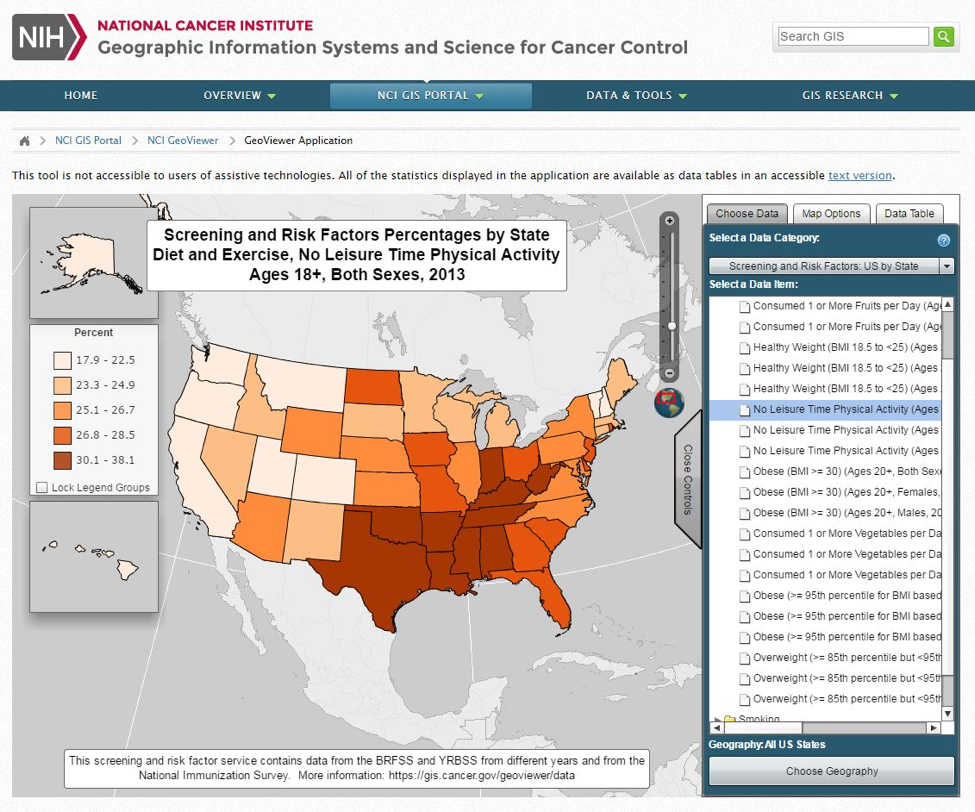975x812 pixels.
Task: Switch to the Data Table tab
Action: click(x=909, y=213)
